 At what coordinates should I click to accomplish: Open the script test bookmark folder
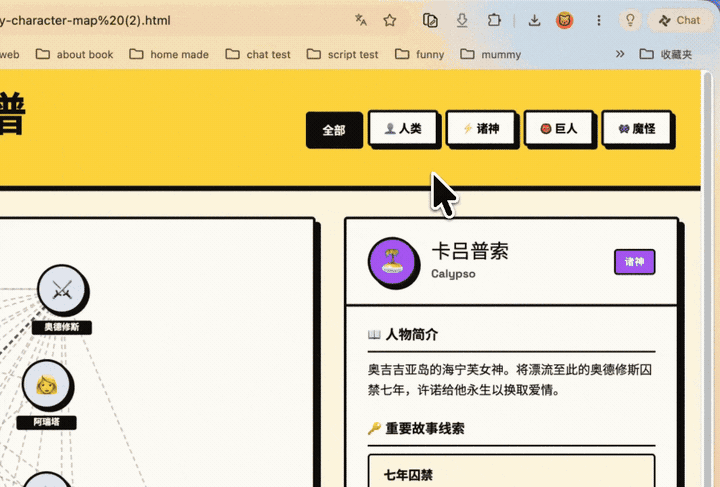click(343, 55)
